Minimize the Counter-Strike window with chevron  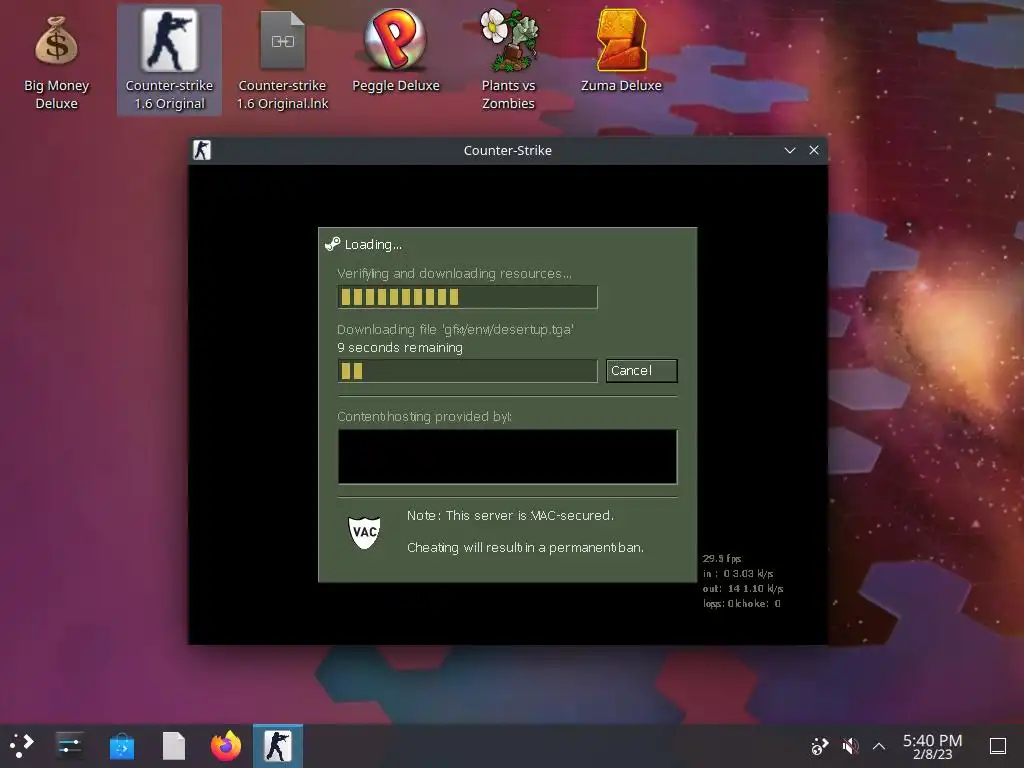(x=790, y=150)
